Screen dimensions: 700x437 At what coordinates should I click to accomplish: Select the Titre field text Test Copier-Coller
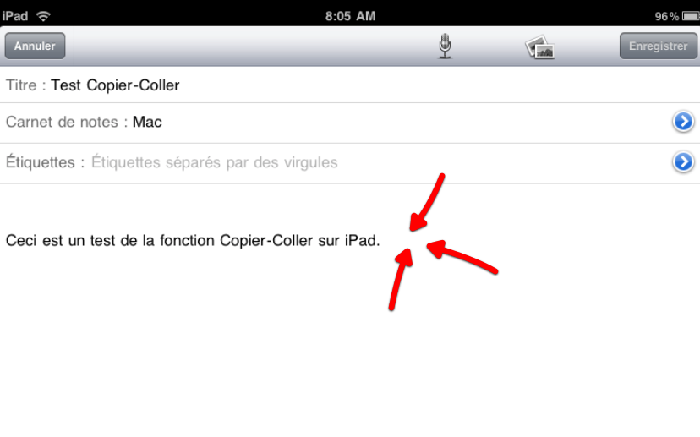pos(115,85)
